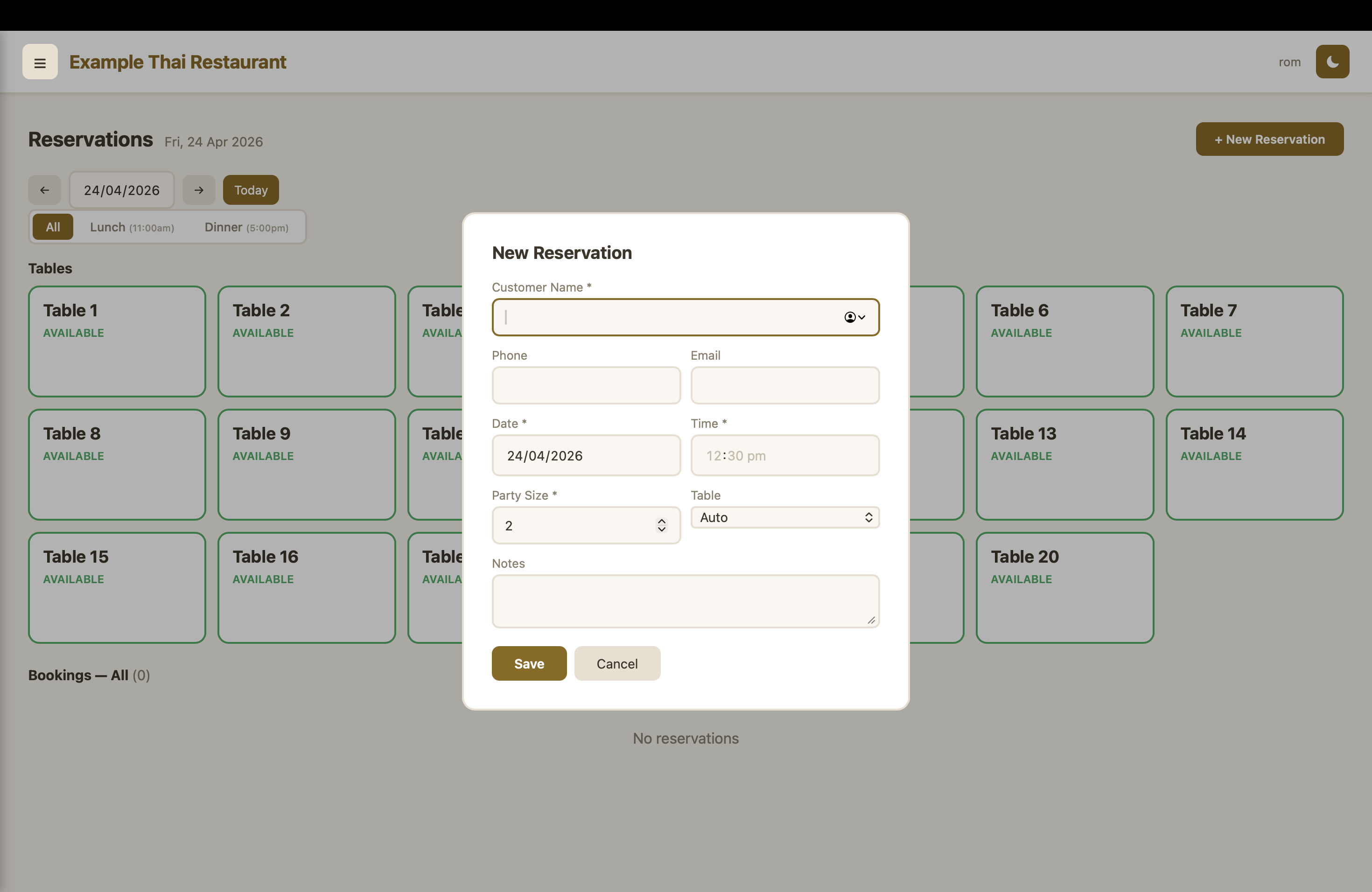The image size is (1372, 892).
Task: Select the All filter tab
Action: tap(53, 227)
